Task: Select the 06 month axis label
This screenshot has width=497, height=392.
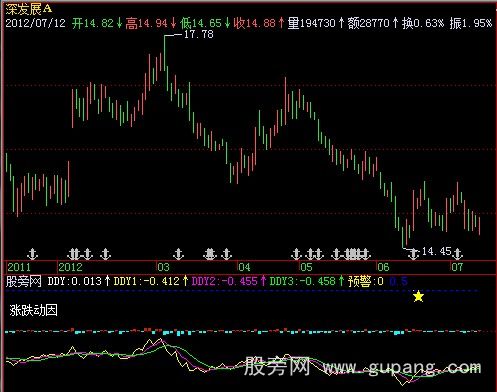Action: [383, 267]
